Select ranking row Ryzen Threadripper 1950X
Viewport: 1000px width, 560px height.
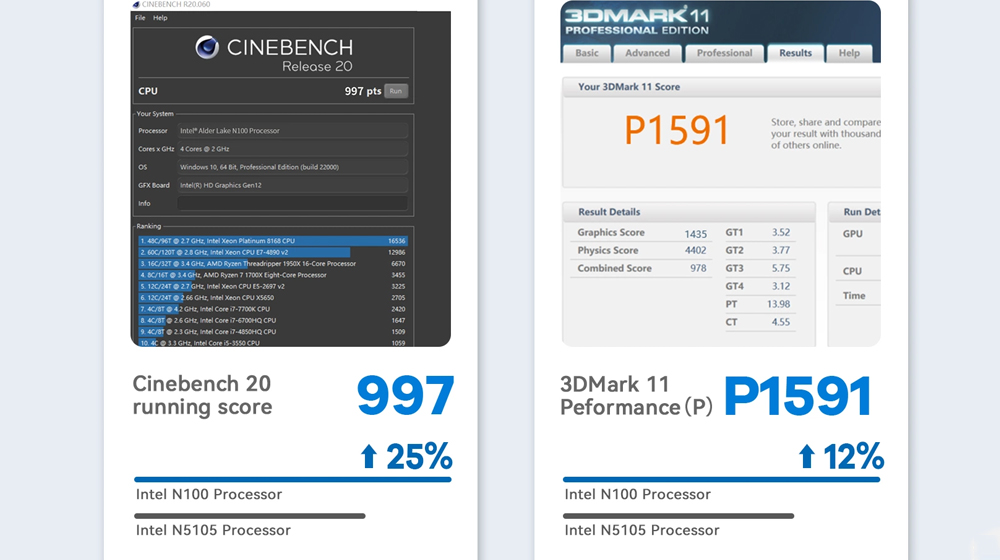(273, 263)
